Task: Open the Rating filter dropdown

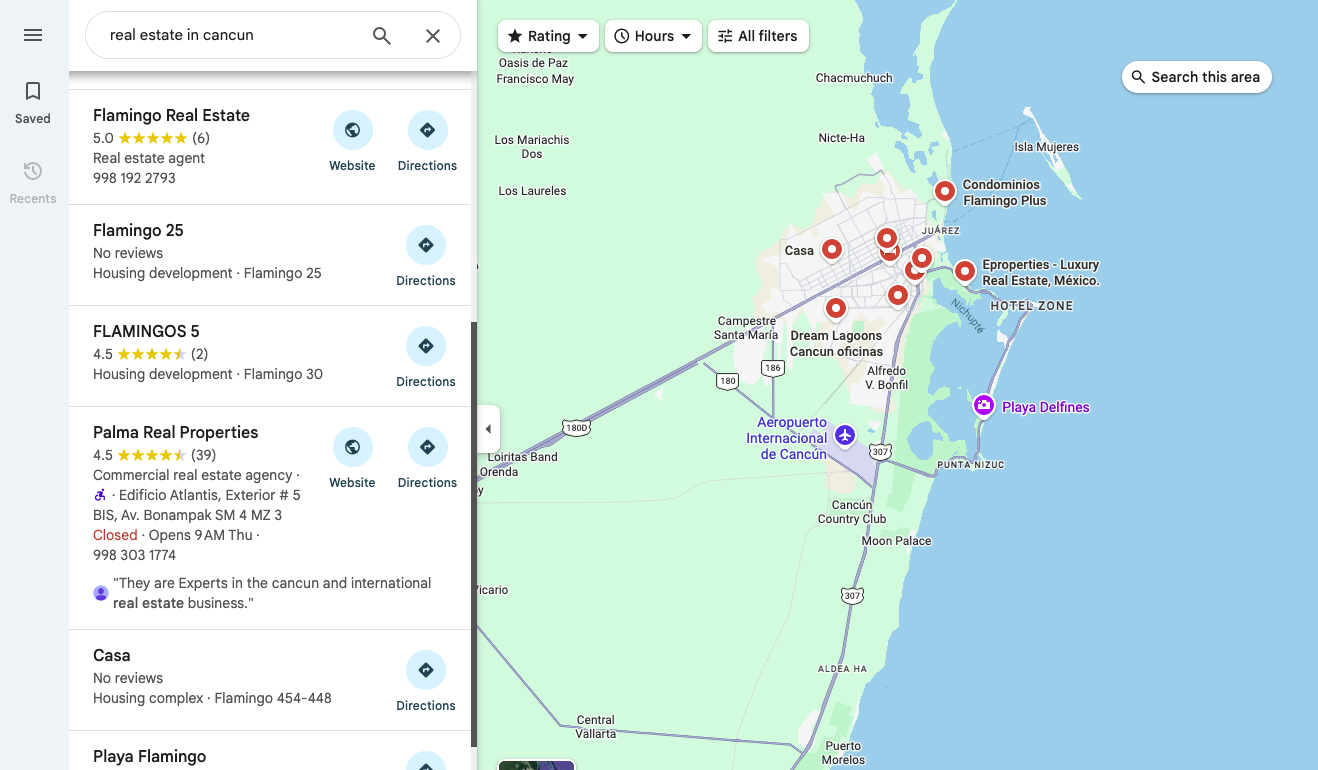Action: [547, 35]
